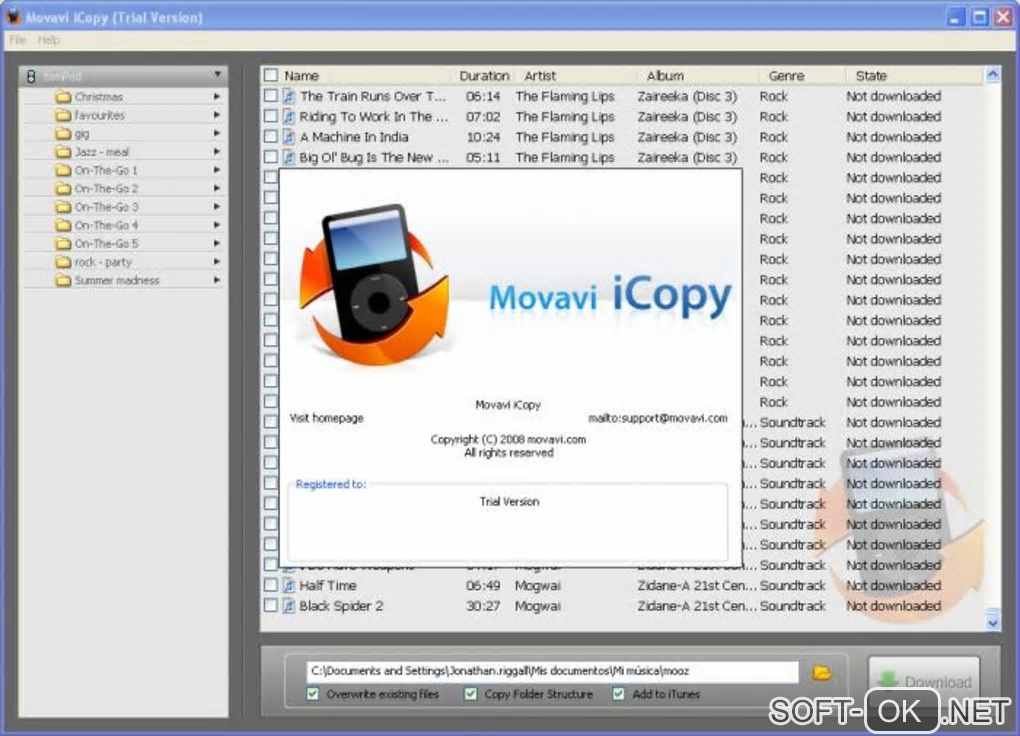Toggle Copy Folder Structure checkbox
The height and width of the screenshot is (736, 1020).
pyautogui.click(x=470, y=694)
